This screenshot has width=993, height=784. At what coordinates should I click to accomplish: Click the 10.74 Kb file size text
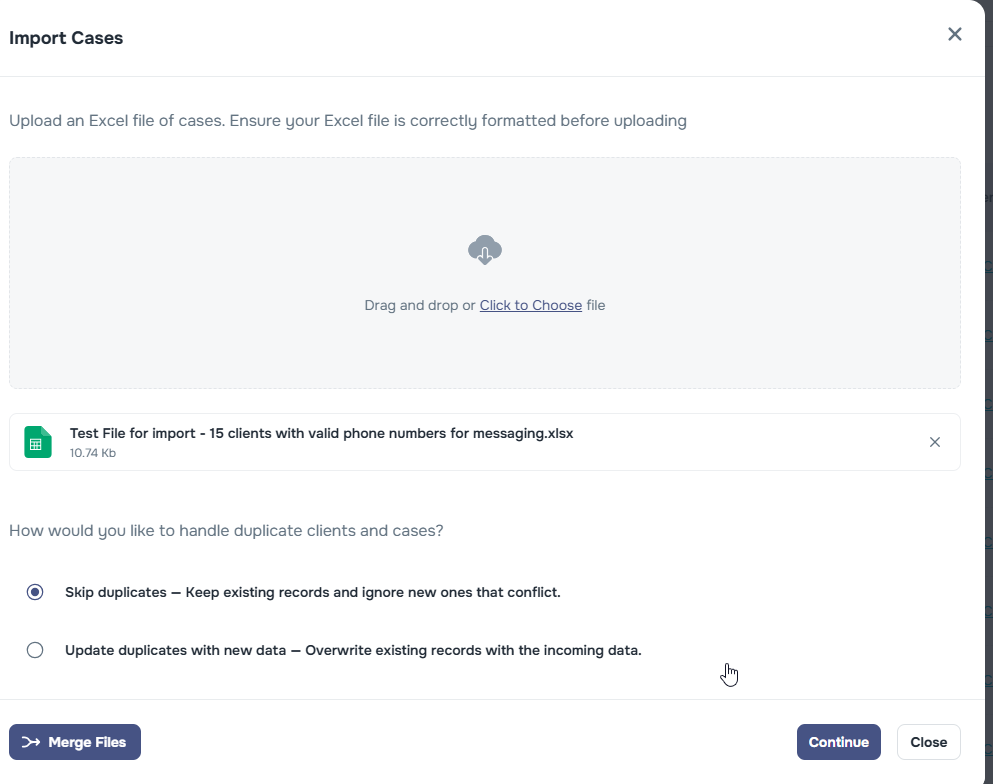tap(93, 453)
